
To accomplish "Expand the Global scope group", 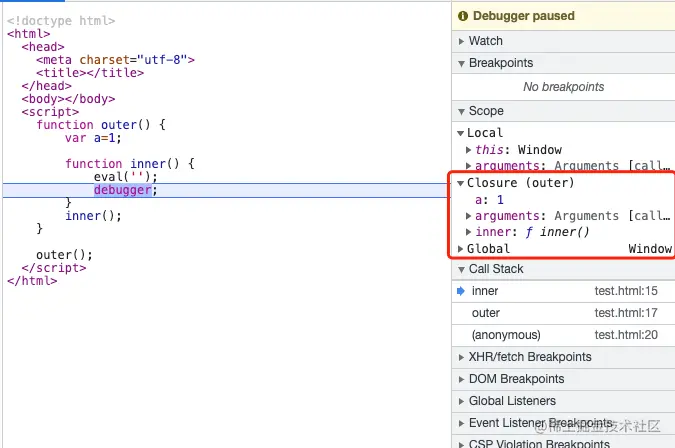I will point(460,249).
